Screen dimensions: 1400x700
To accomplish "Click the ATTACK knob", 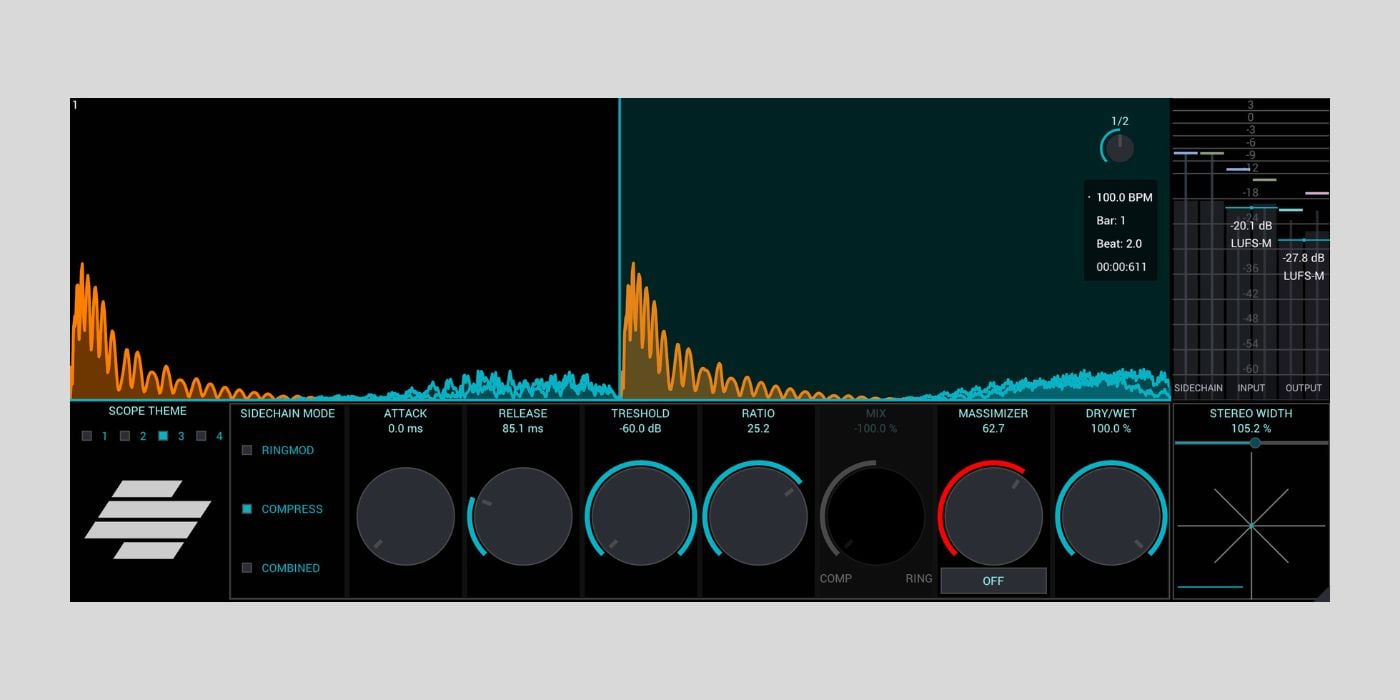I will pyautogui.click(x=406, y=517).
